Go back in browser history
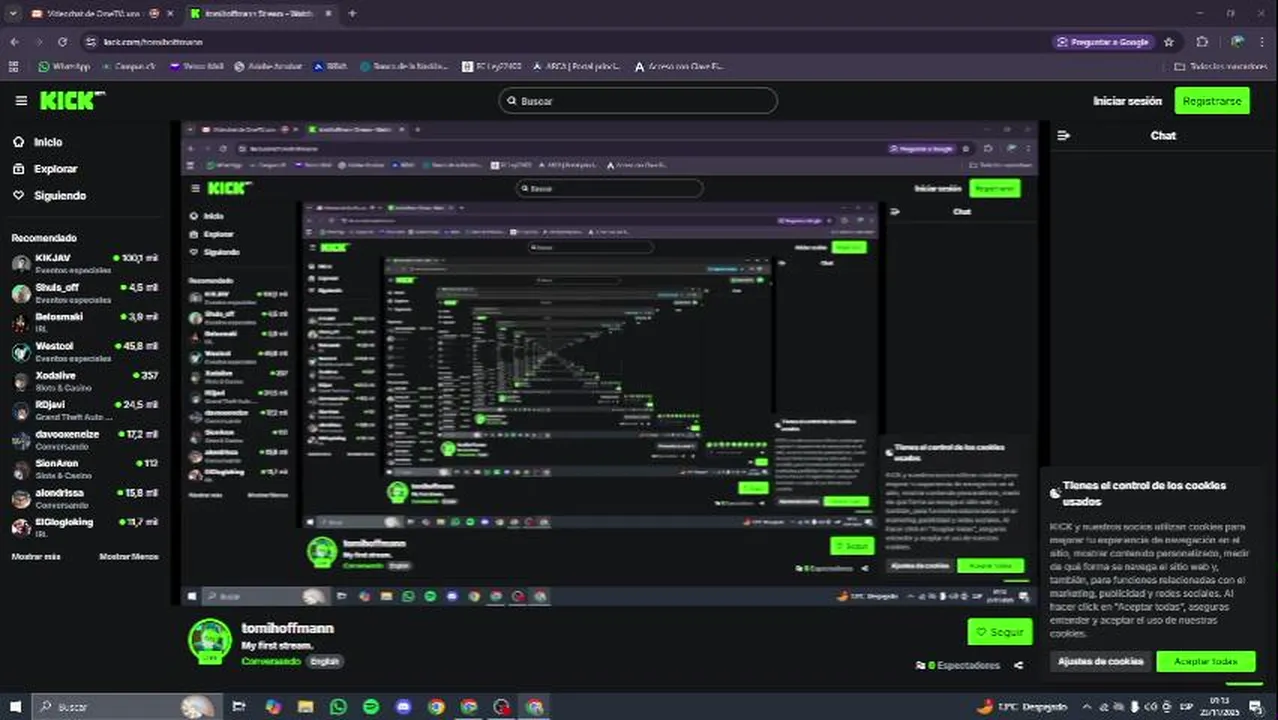The height and width of the screenshot is (720, 1278). click(14, 42)
